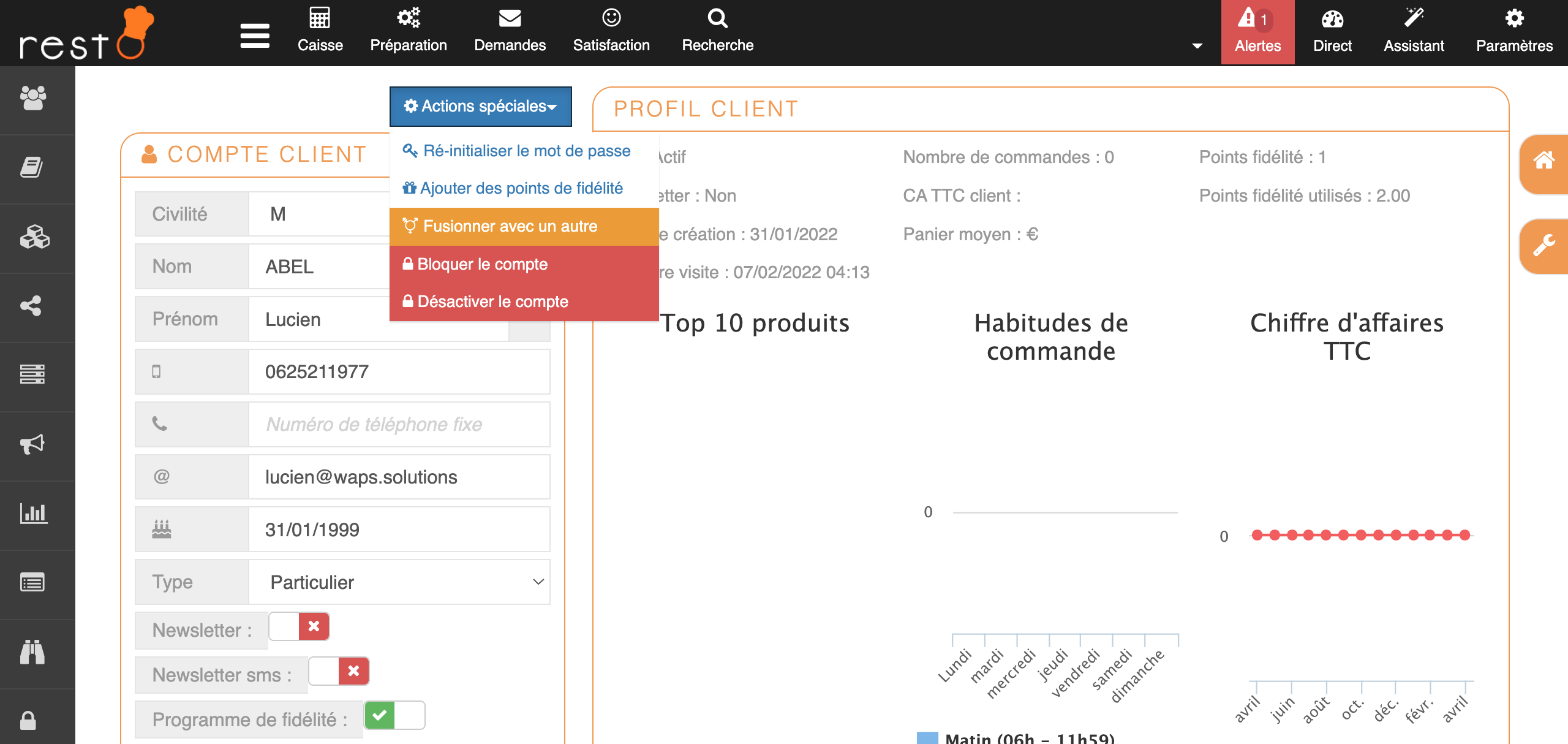Expand the top bar caret dropdown

[x=1197, y=46]
